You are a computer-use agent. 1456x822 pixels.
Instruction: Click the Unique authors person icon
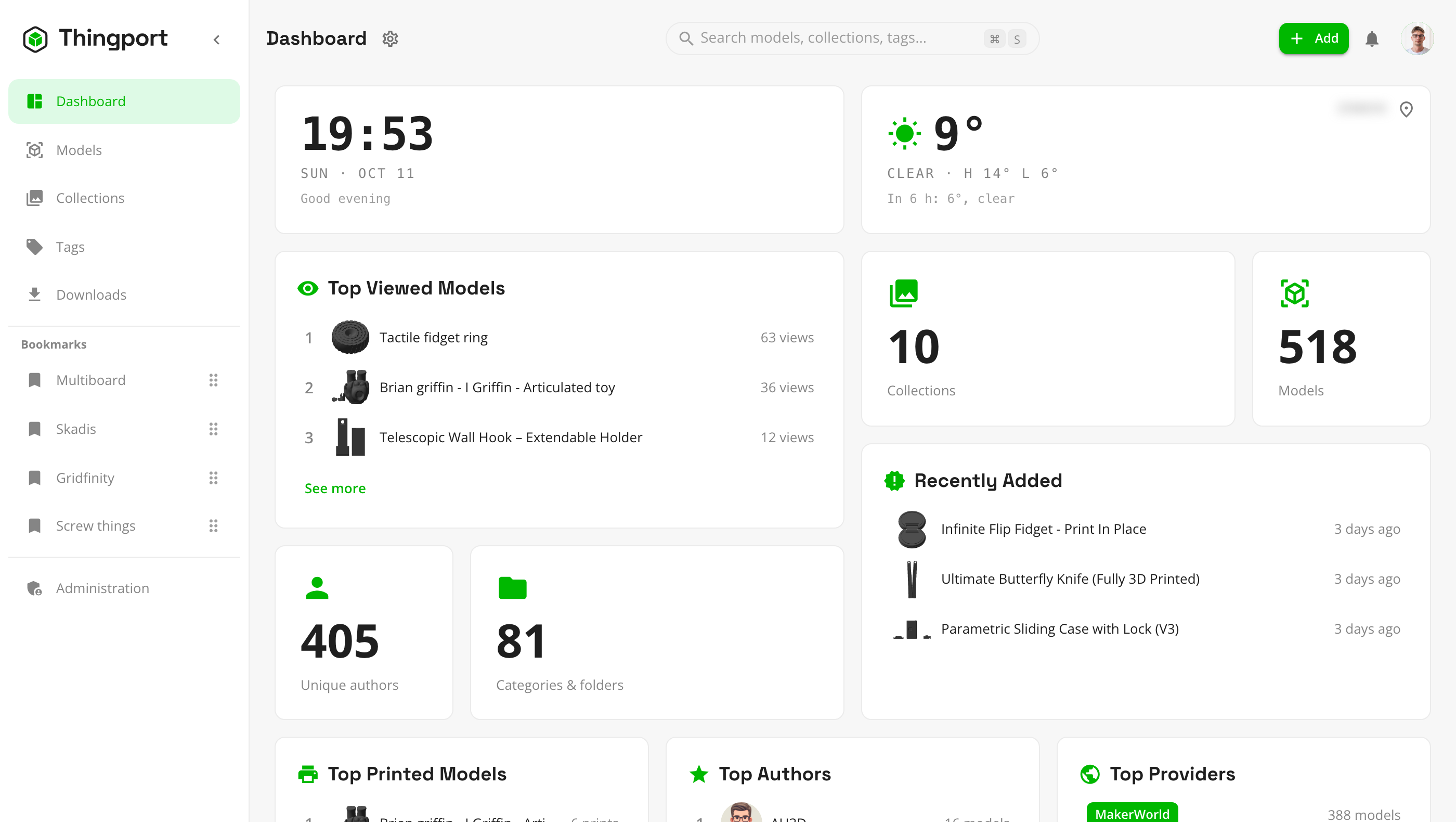pos(317,587)
